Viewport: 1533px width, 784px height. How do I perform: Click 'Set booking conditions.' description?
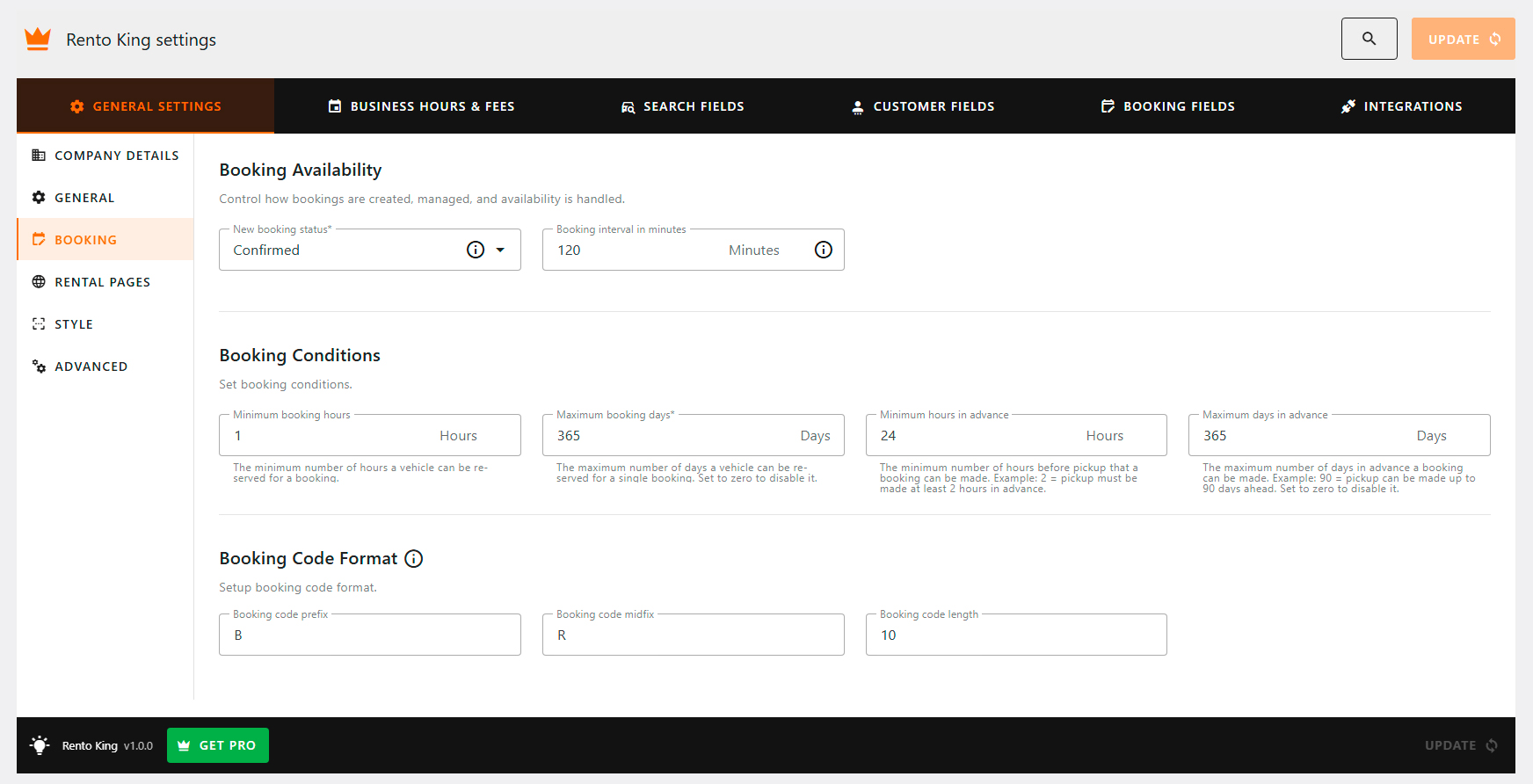(x=286, y=384)
